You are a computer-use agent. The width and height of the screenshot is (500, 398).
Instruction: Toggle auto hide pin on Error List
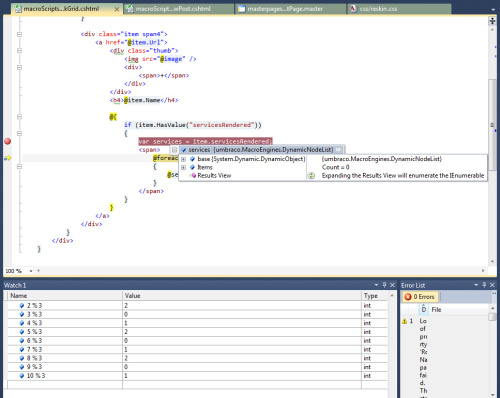484,285
